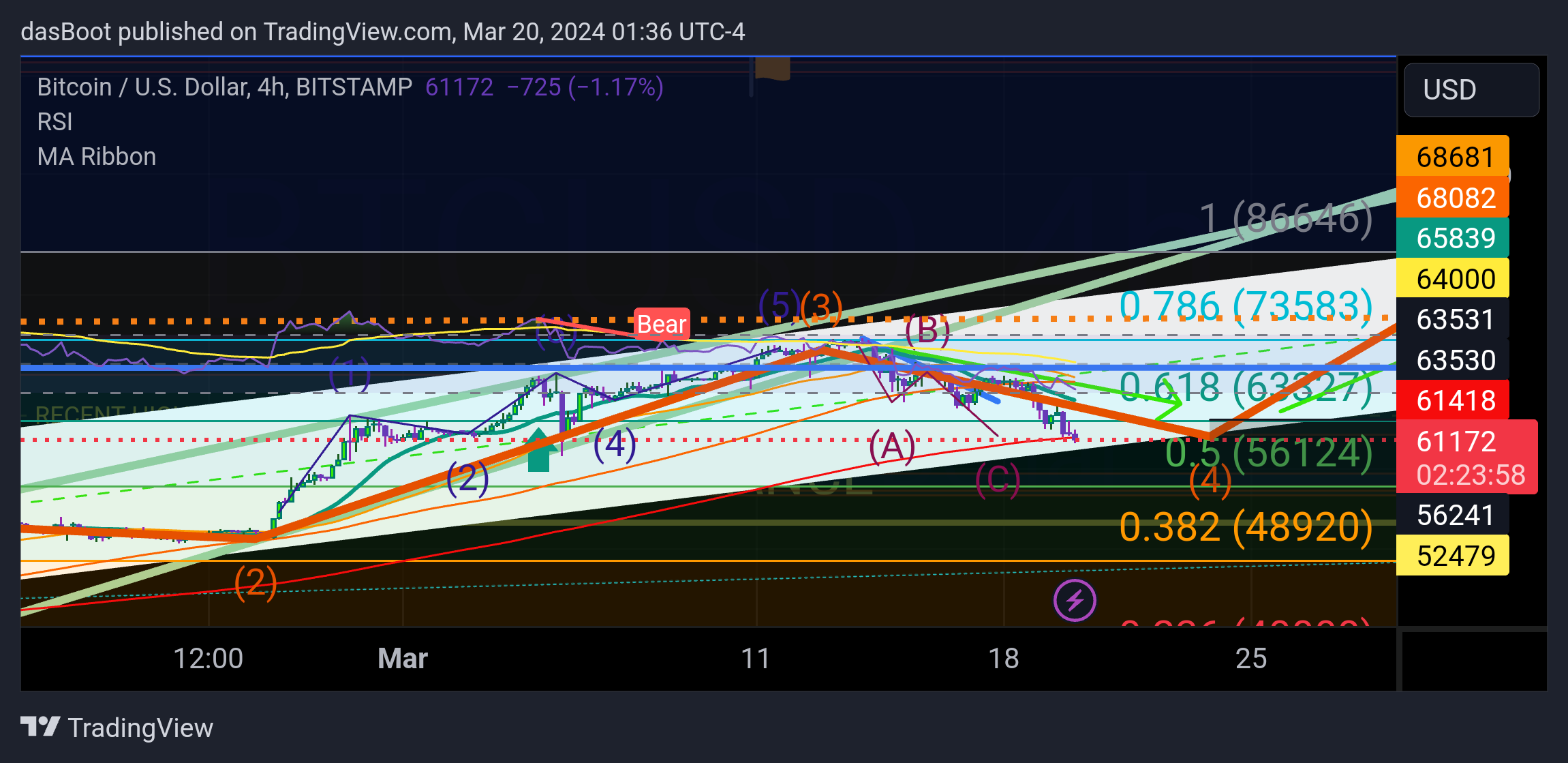1568x763 pixels.
Task: Select the 52479 yellow price label
Action: (x=1453, y=556)
